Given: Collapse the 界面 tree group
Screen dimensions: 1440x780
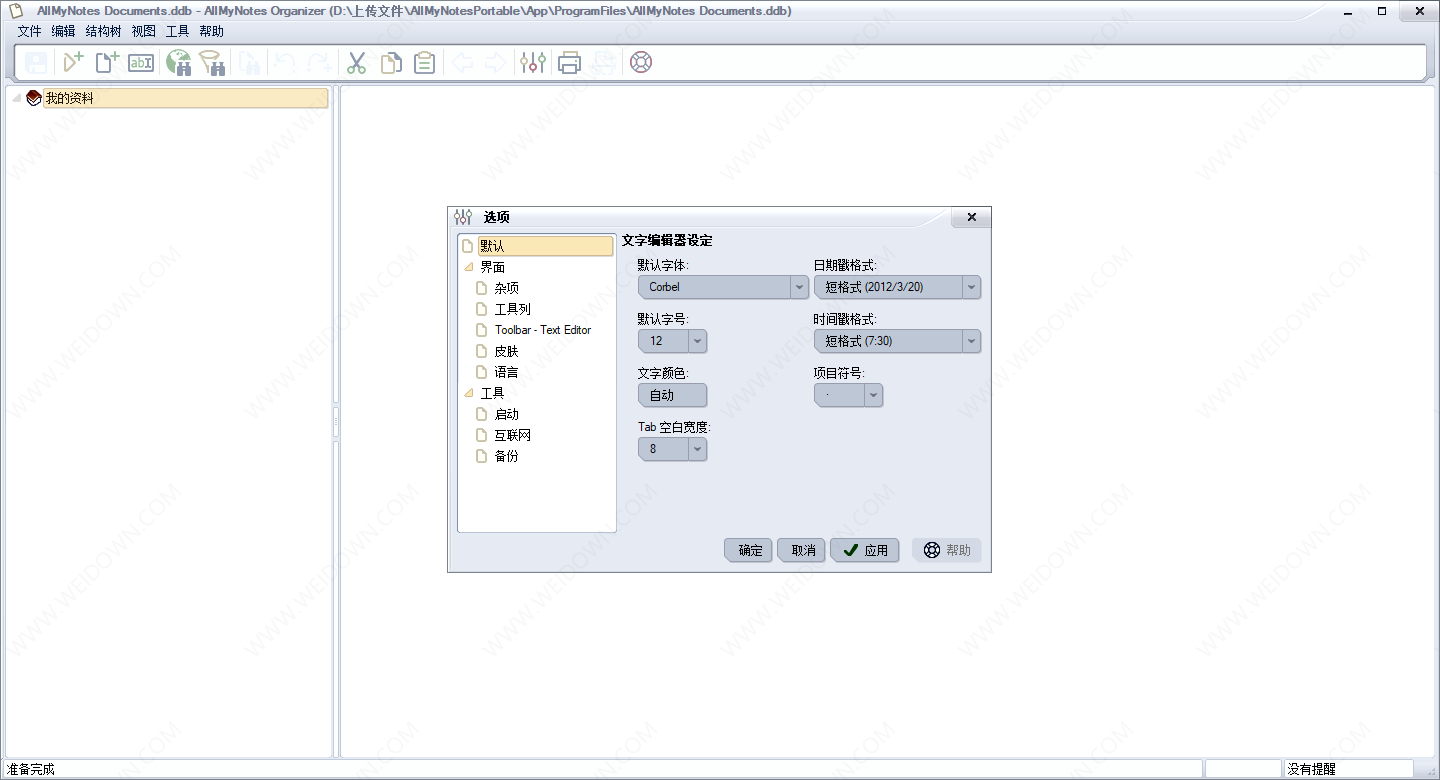Looking at the screenshot, I should click(468, 267).
